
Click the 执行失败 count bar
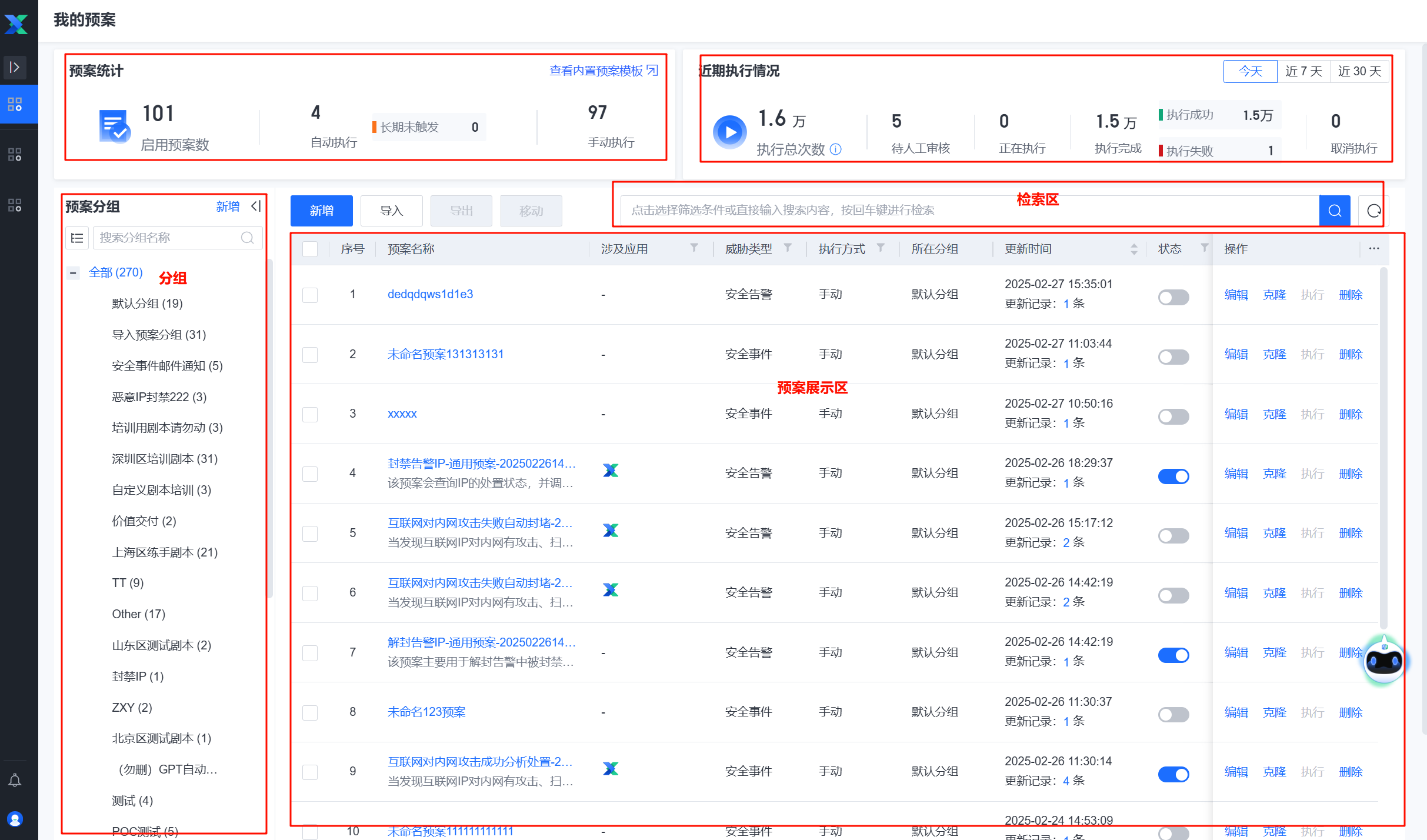pyautogui.click(x=1219, y=151)
